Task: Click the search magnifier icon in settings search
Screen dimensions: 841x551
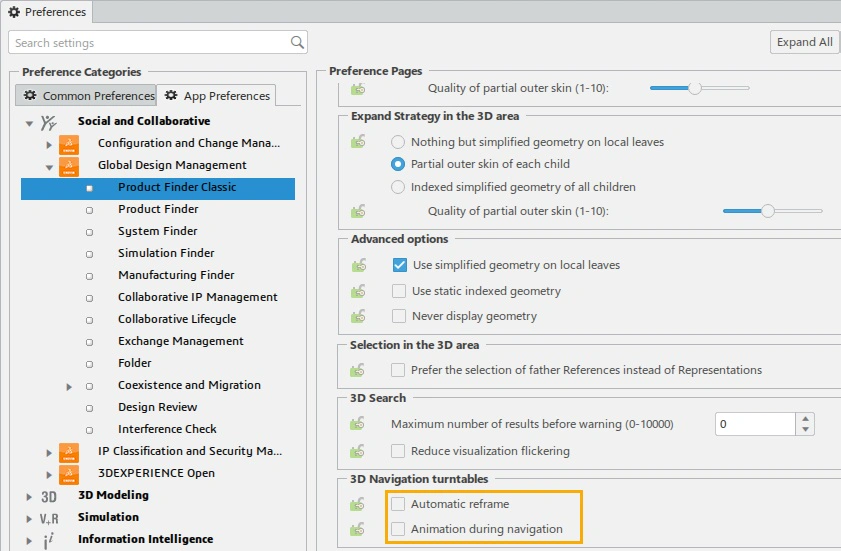Action: tap(297, 43)
